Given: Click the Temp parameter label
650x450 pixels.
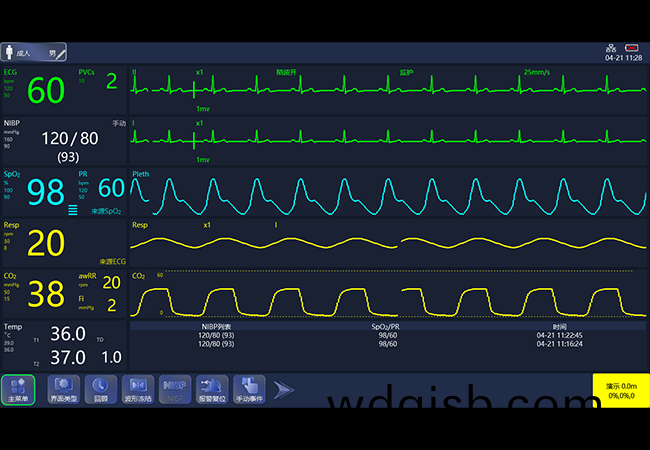Looking at the screenshot, I should (13, 327).
